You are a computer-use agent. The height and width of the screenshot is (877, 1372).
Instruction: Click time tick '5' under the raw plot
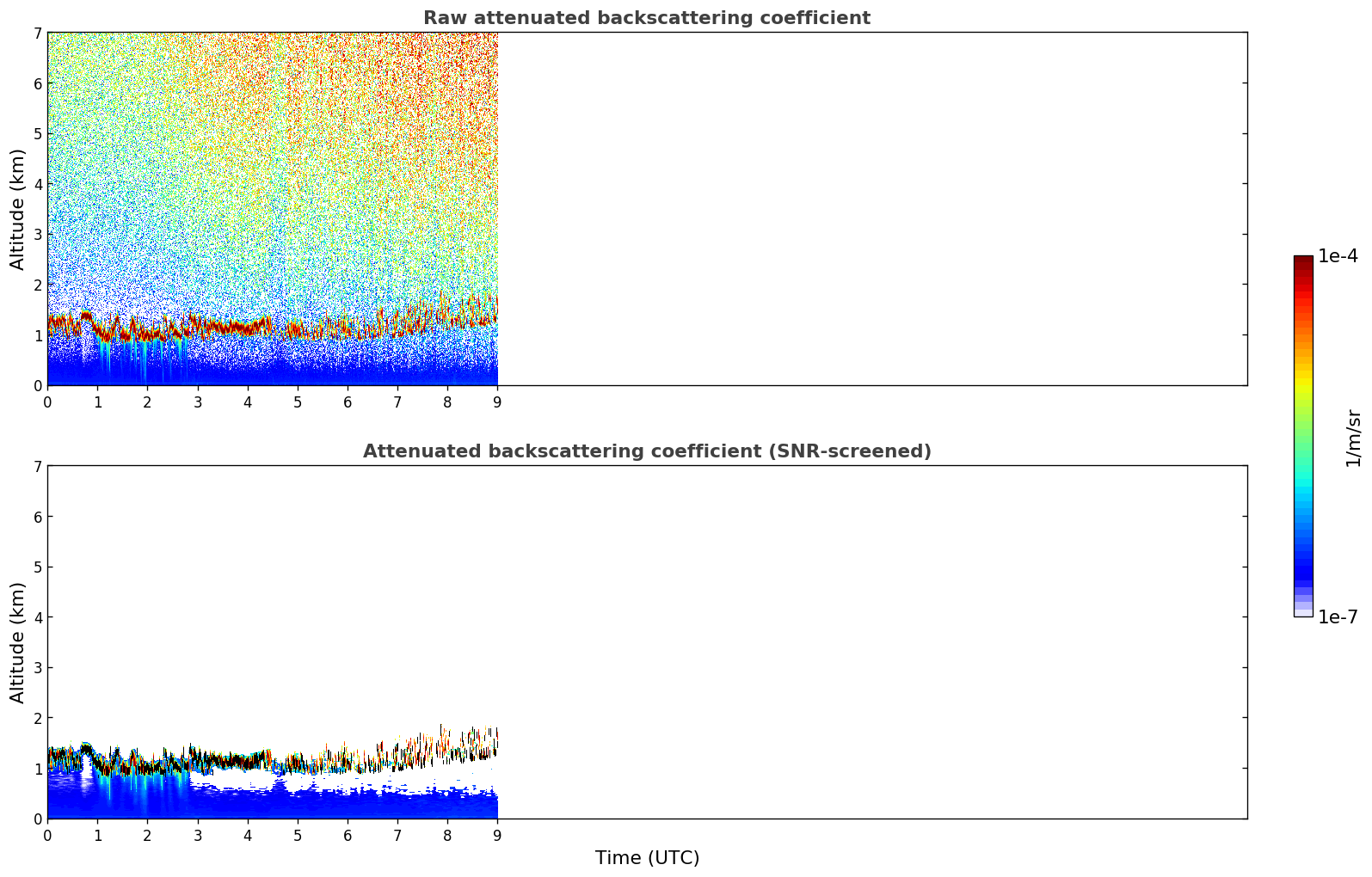(x=298, y=402)
